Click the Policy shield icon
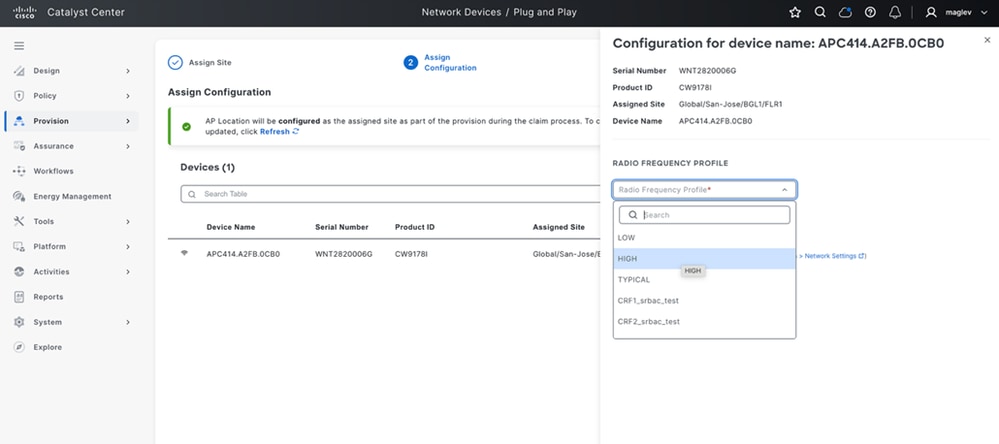The height and width of the screenshot is (444, 999). tap(19, 96)
